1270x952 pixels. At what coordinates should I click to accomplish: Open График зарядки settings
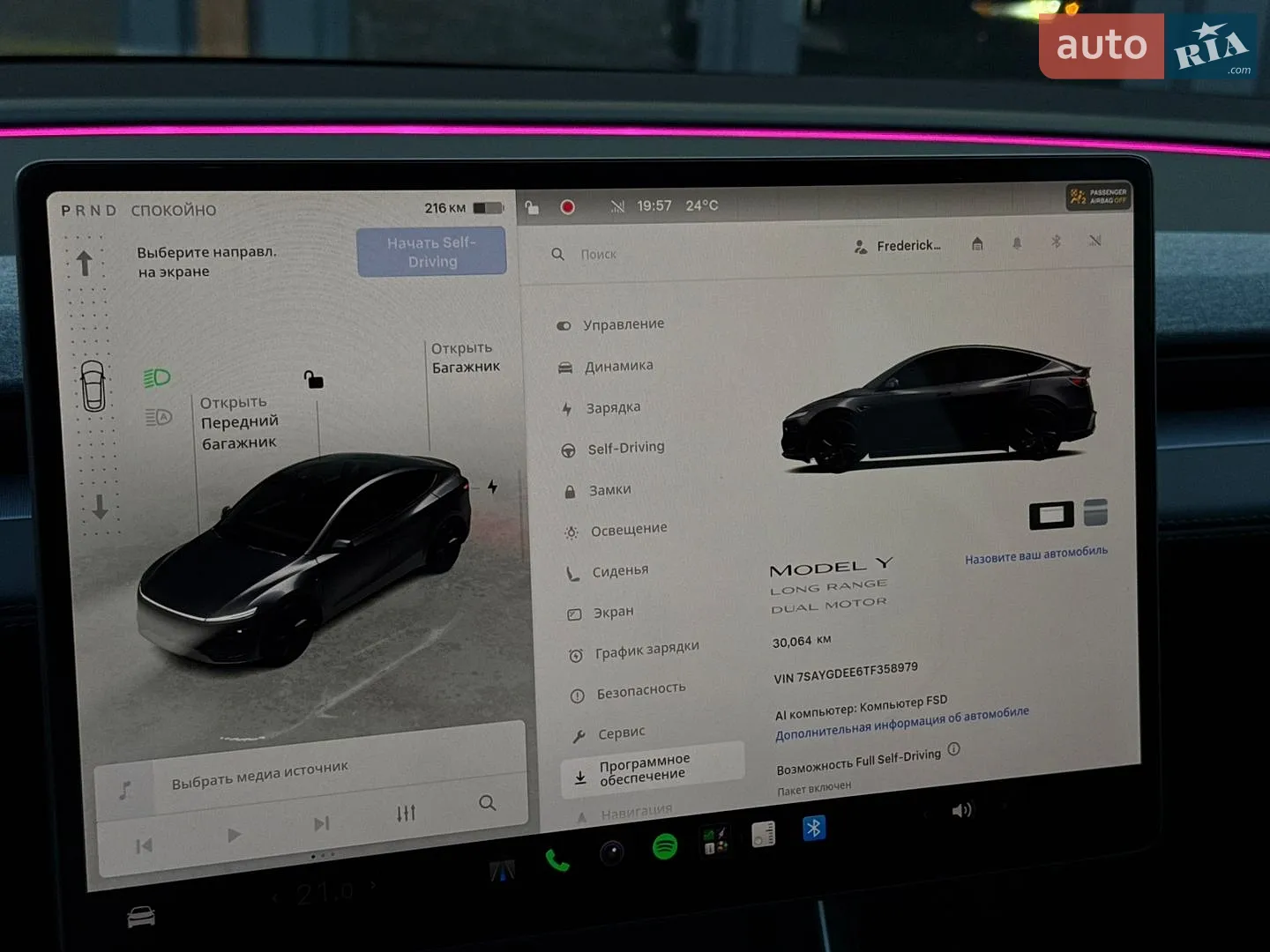[x=635, y=651]
